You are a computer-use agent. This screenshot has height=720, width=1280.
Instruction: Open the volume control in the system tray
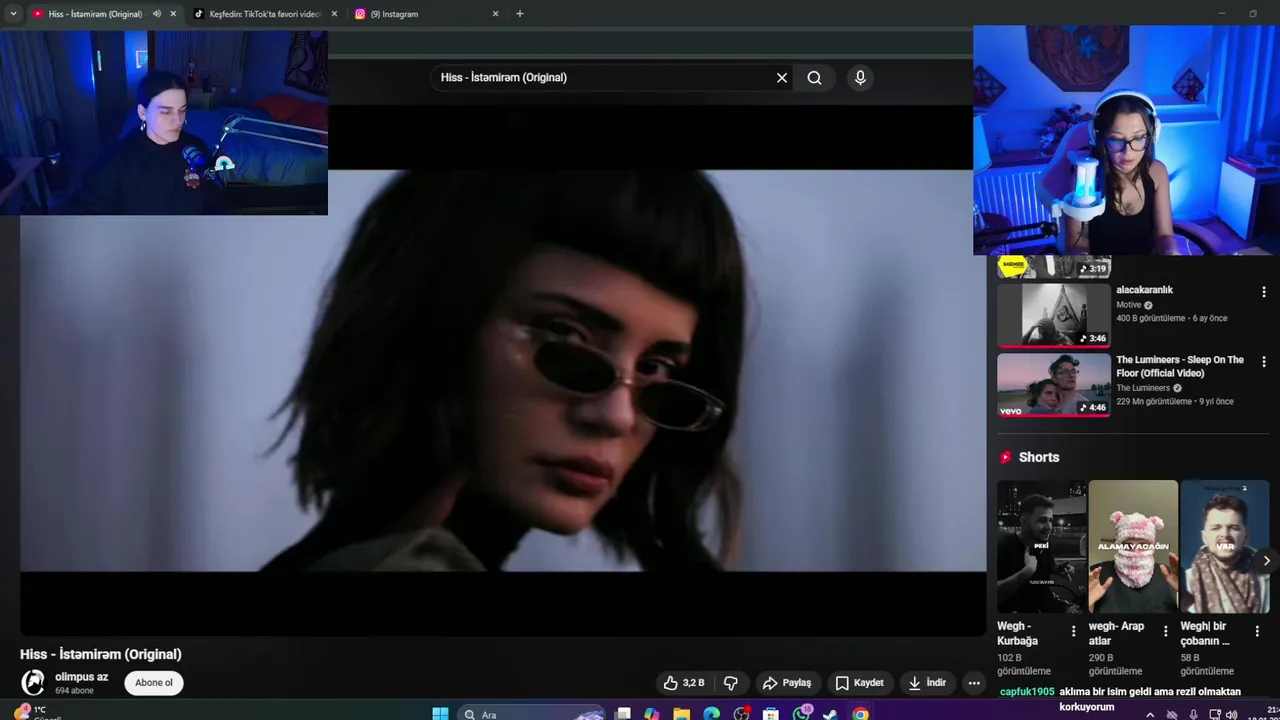[1231, 715]
